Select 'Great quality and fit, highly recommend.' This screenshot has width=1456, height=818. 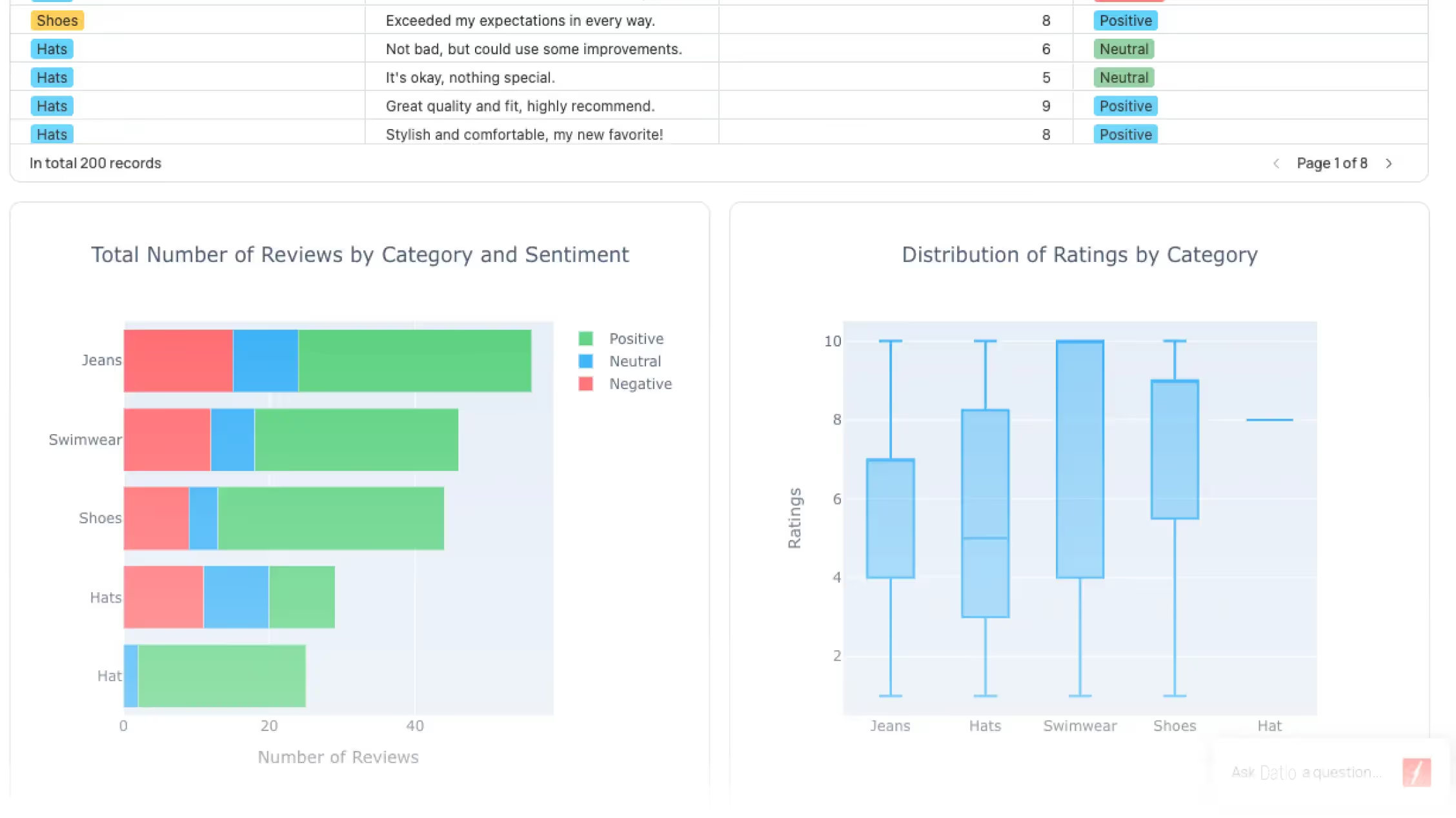click(520, 106)
